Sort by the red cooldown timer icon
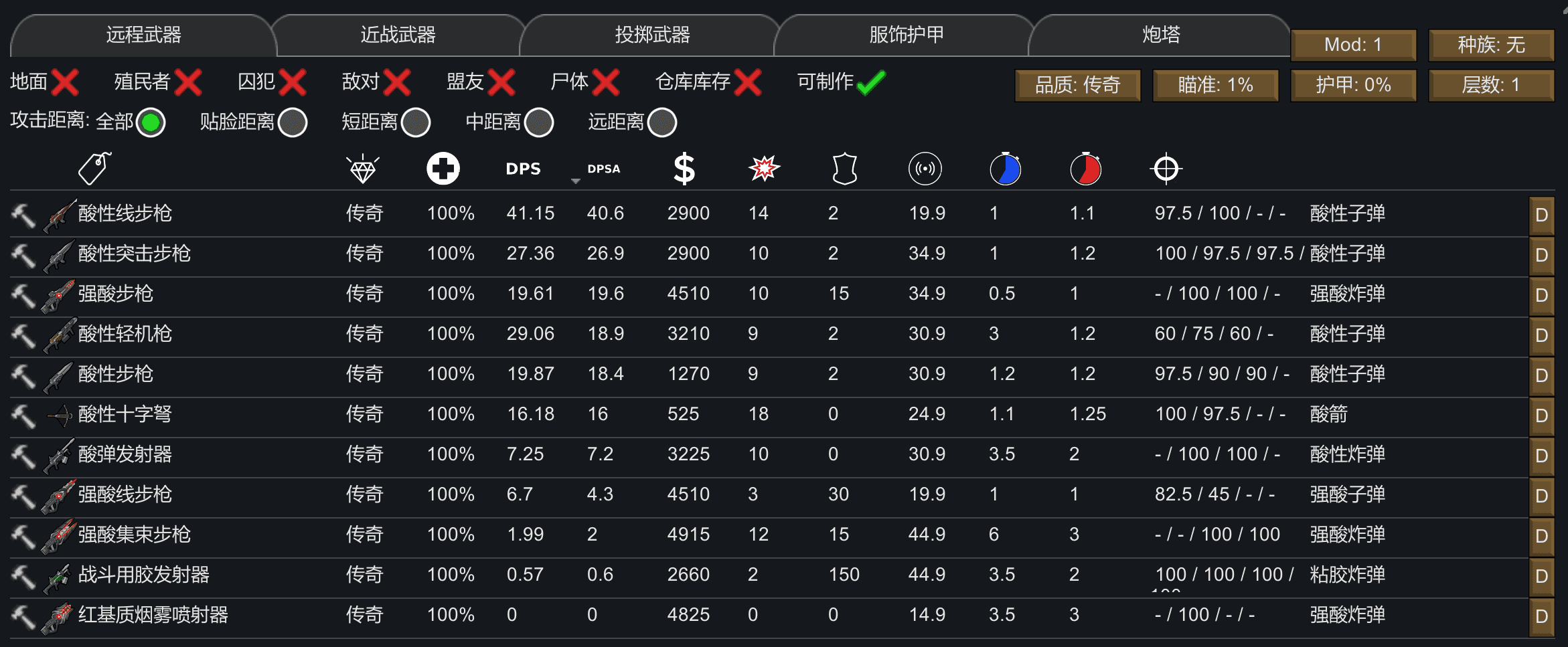Screen dimensions: 1568x647 point(1086,169)
